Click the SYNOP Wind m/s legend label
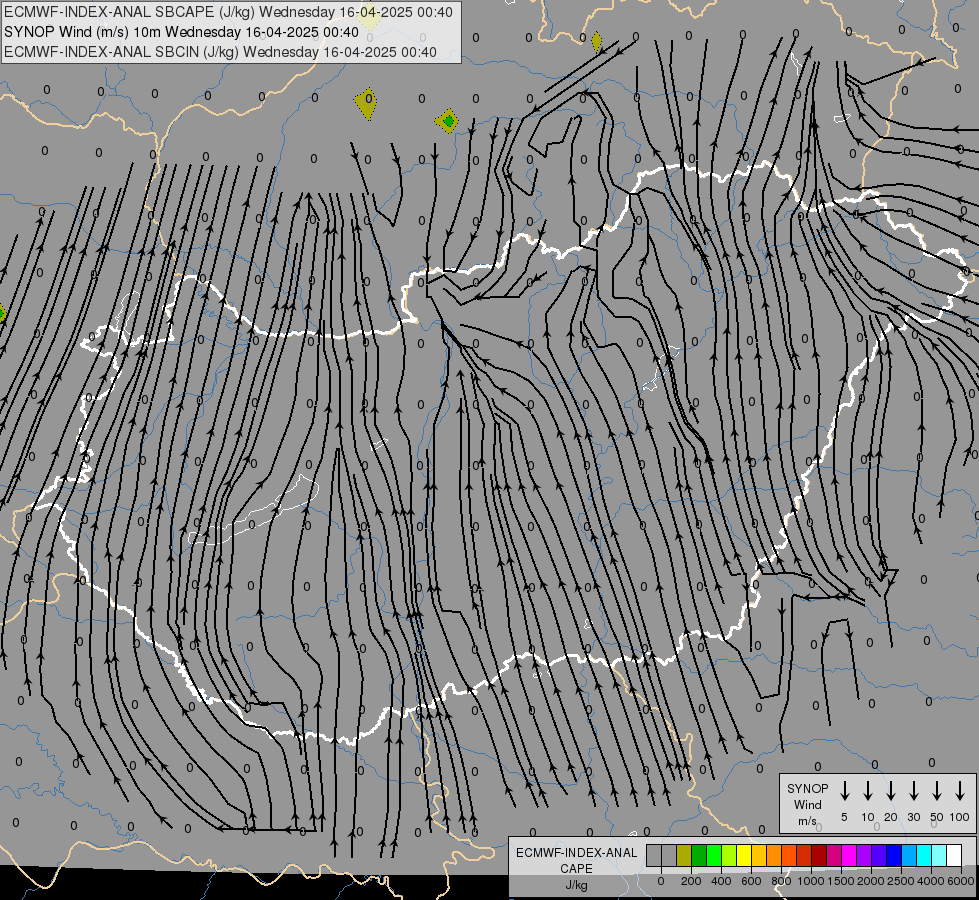The image size is (979, 900). click(807, 805)
